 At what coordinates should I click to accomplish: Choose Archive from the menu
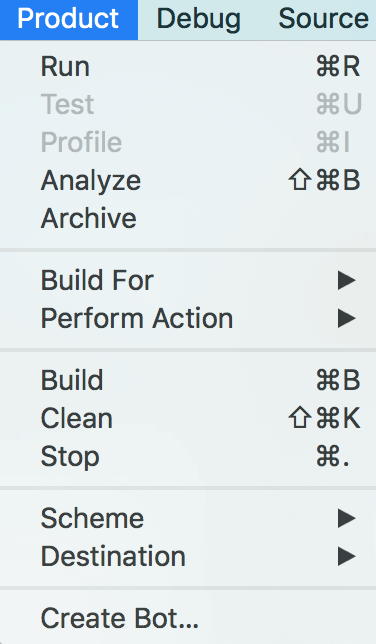[188, 218]
